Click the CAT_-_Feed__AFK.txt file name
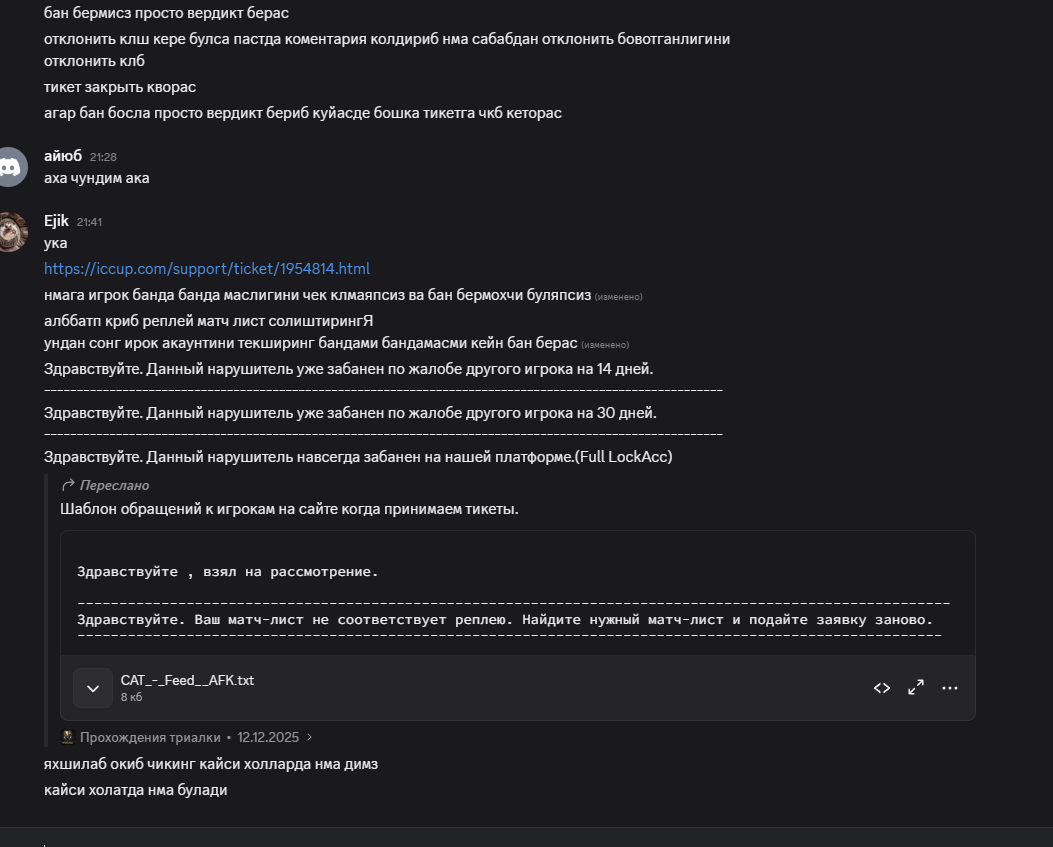This screenshot has width=1053, height=847. [187, 680]
